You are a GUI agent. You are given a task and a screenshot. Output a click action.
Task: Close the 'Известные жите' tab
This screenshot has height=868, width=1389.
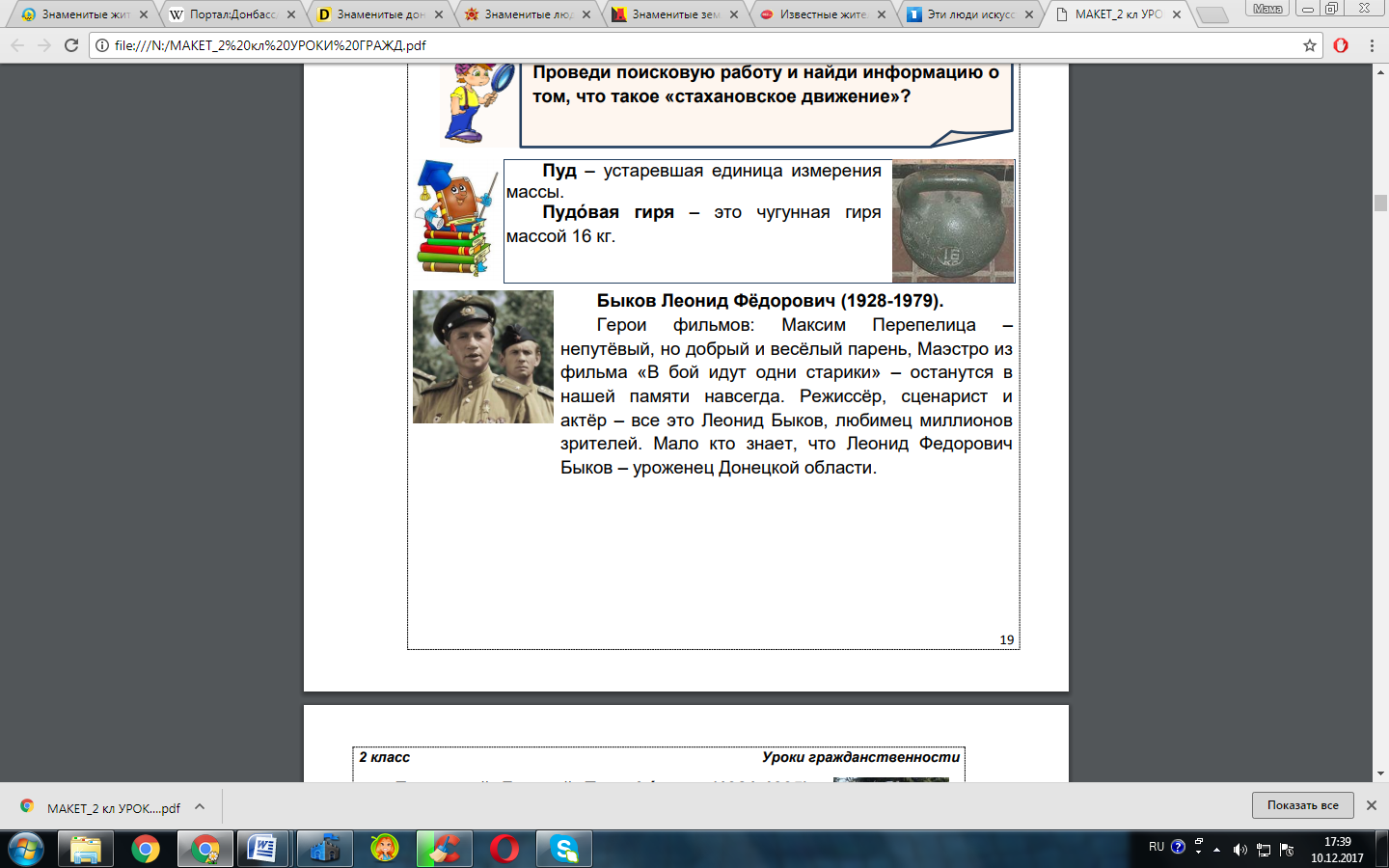pos(882,14)
